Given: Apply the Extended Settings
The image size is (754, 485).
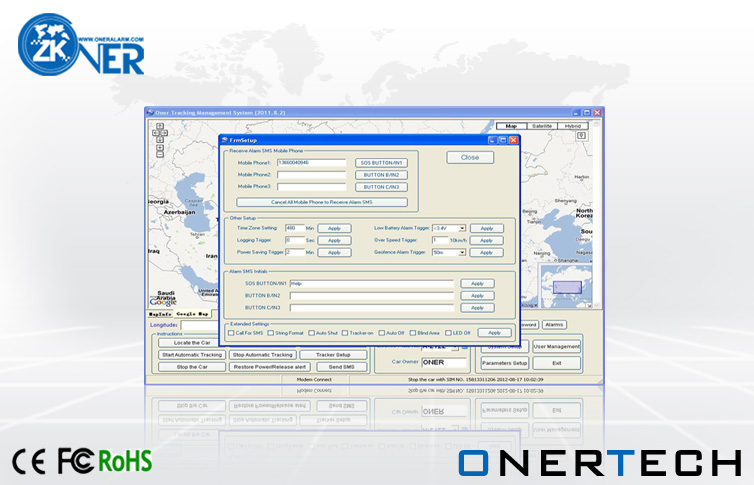Looking at the screenshot, I should (494, 333).
